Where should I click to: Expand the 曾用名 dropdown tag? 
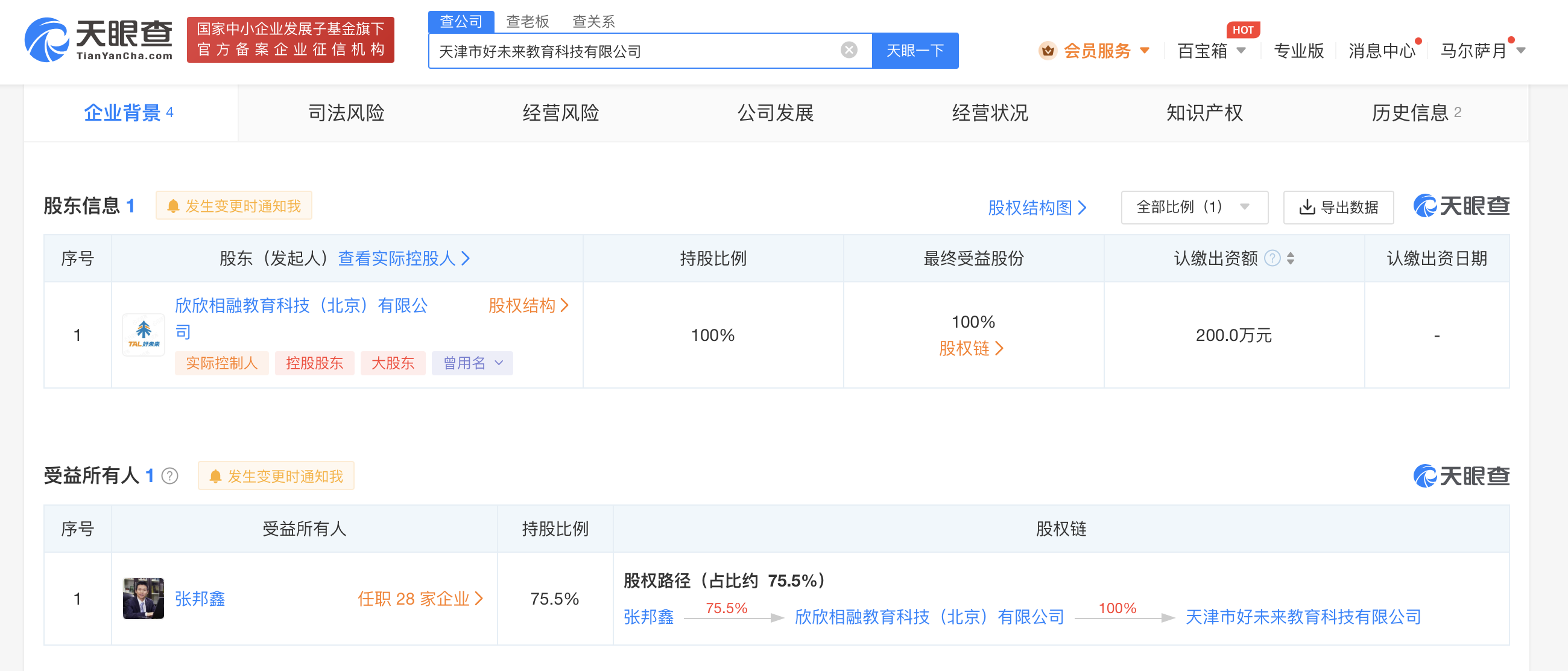pos(472,363)
